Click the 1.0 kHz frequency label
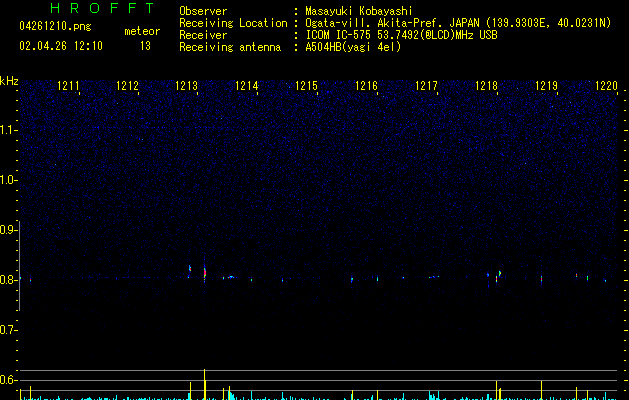 point(9,180)
